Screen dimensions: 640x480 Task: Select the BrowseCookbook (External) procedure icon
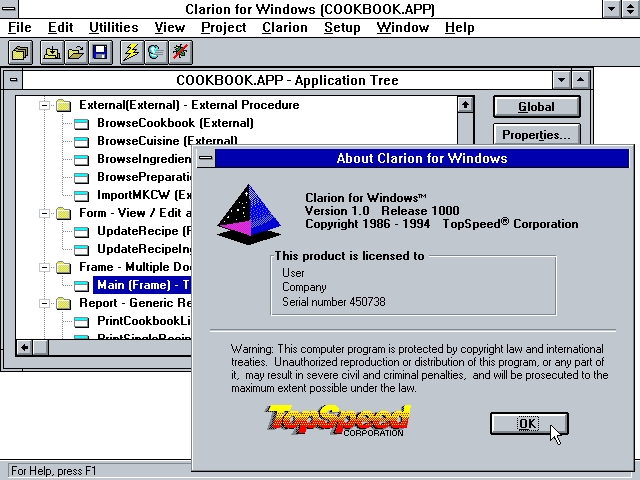(x=81, y=124)
